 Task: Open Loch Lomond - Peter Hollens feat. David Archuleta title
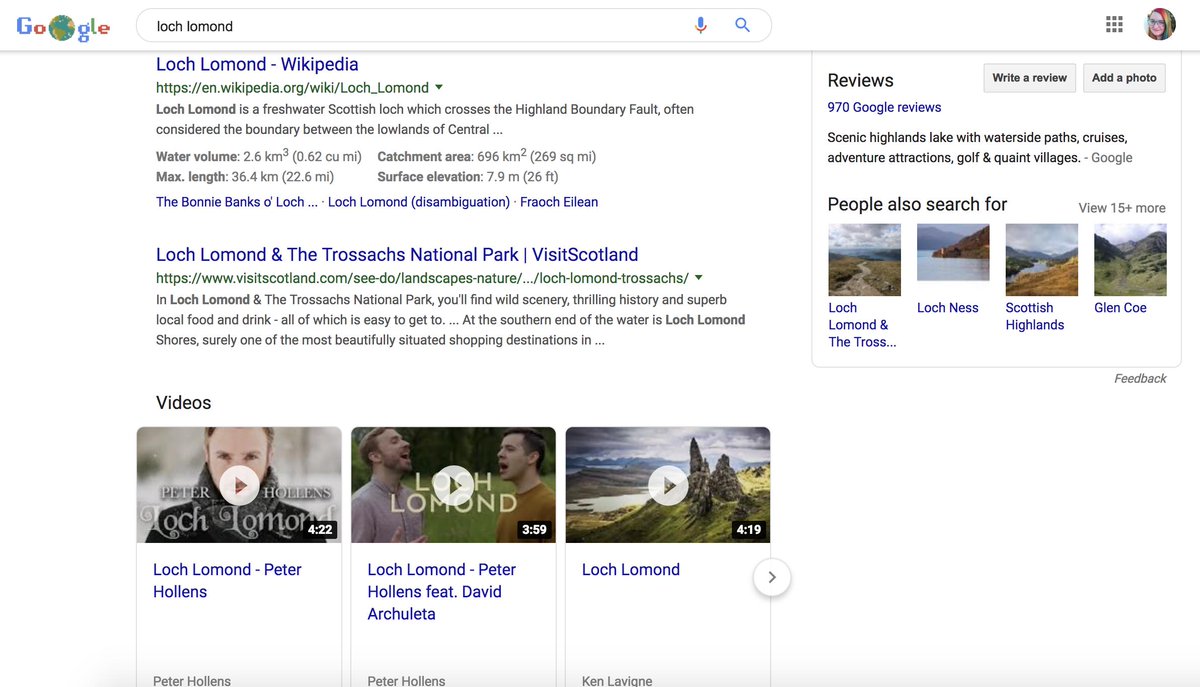[441, 592]
